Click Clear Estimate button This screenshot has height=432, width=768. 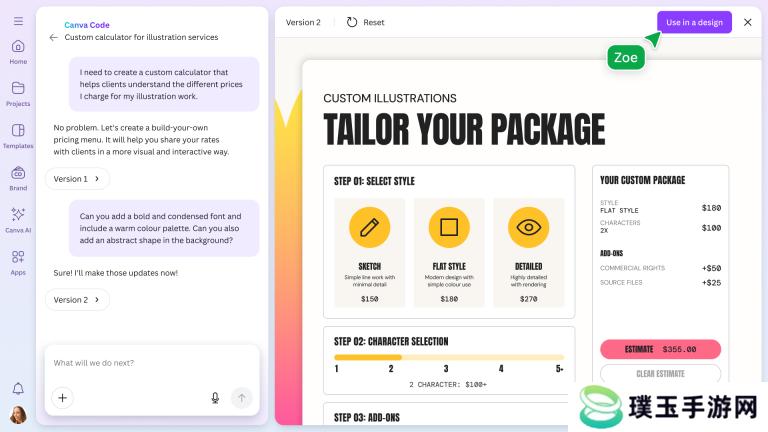coord(660,374)
